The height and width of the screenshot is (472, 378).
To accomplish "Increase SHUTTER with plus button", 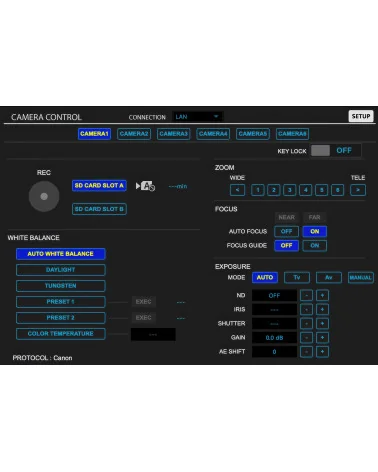I will [x=322, y=323].
